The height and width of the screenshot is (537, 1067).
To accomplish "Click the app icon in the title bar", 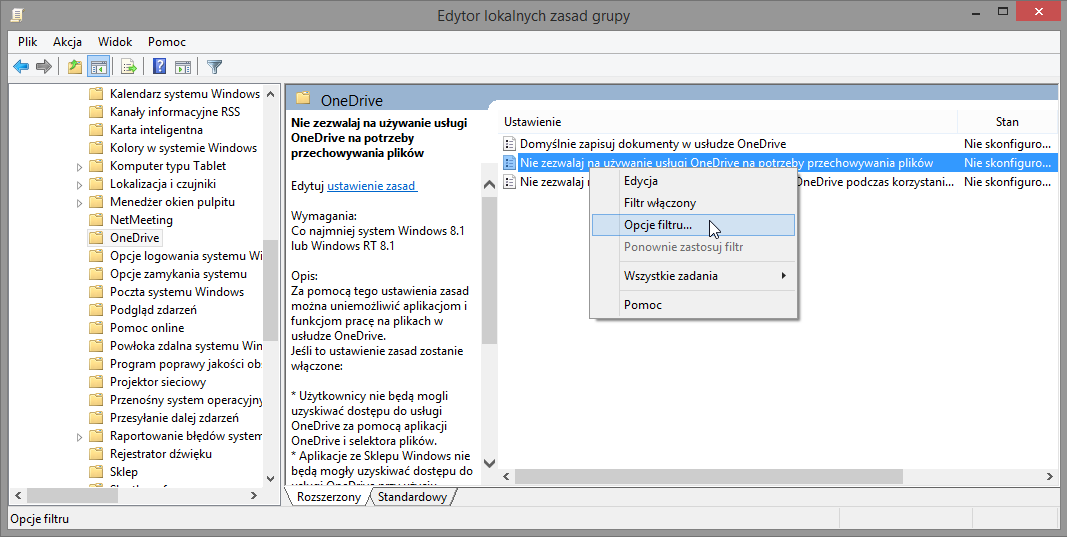I will (x=18, y=14).
